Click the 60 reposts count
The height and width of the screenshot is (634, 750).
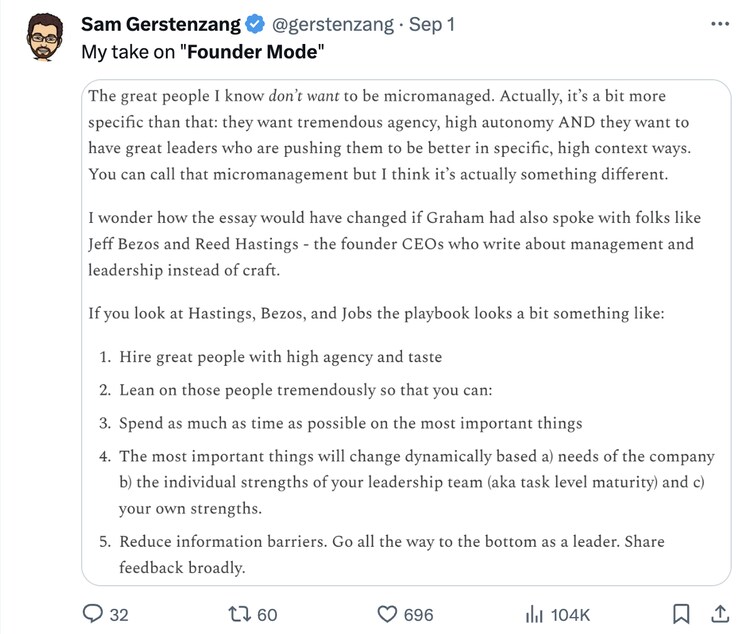pyautogui.click(x=267, y=615)
